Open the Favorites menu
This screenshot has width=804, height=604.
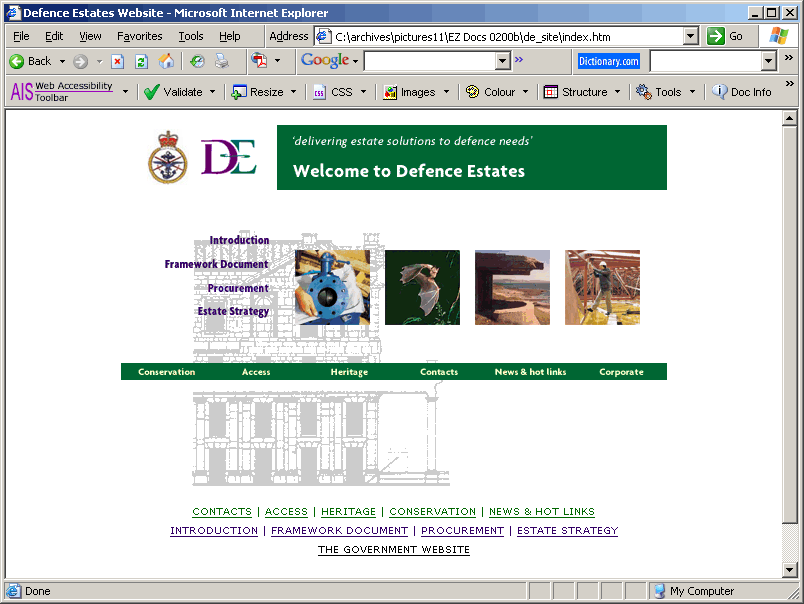(x=139, y=36)
